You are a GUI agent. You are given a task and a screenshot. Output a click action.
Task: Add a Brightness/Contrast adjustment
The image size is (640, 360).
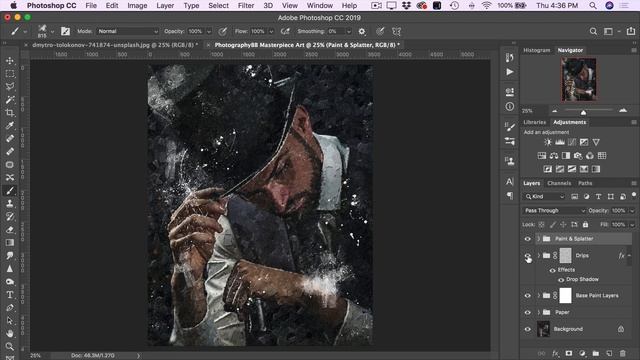(x=548, y=142)
